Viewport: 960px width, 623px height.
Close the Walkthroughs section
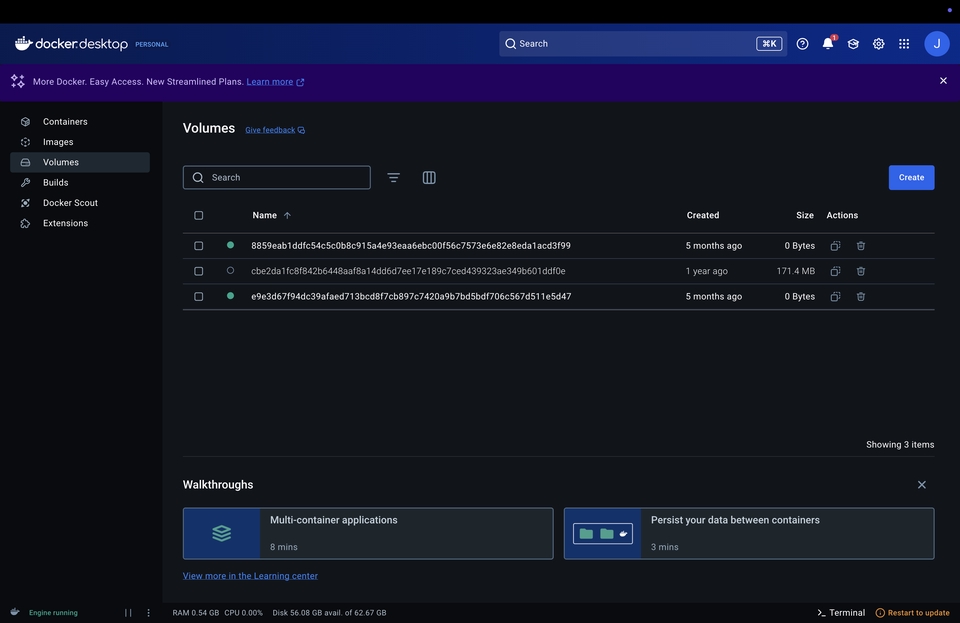click(x=921, y=485)
